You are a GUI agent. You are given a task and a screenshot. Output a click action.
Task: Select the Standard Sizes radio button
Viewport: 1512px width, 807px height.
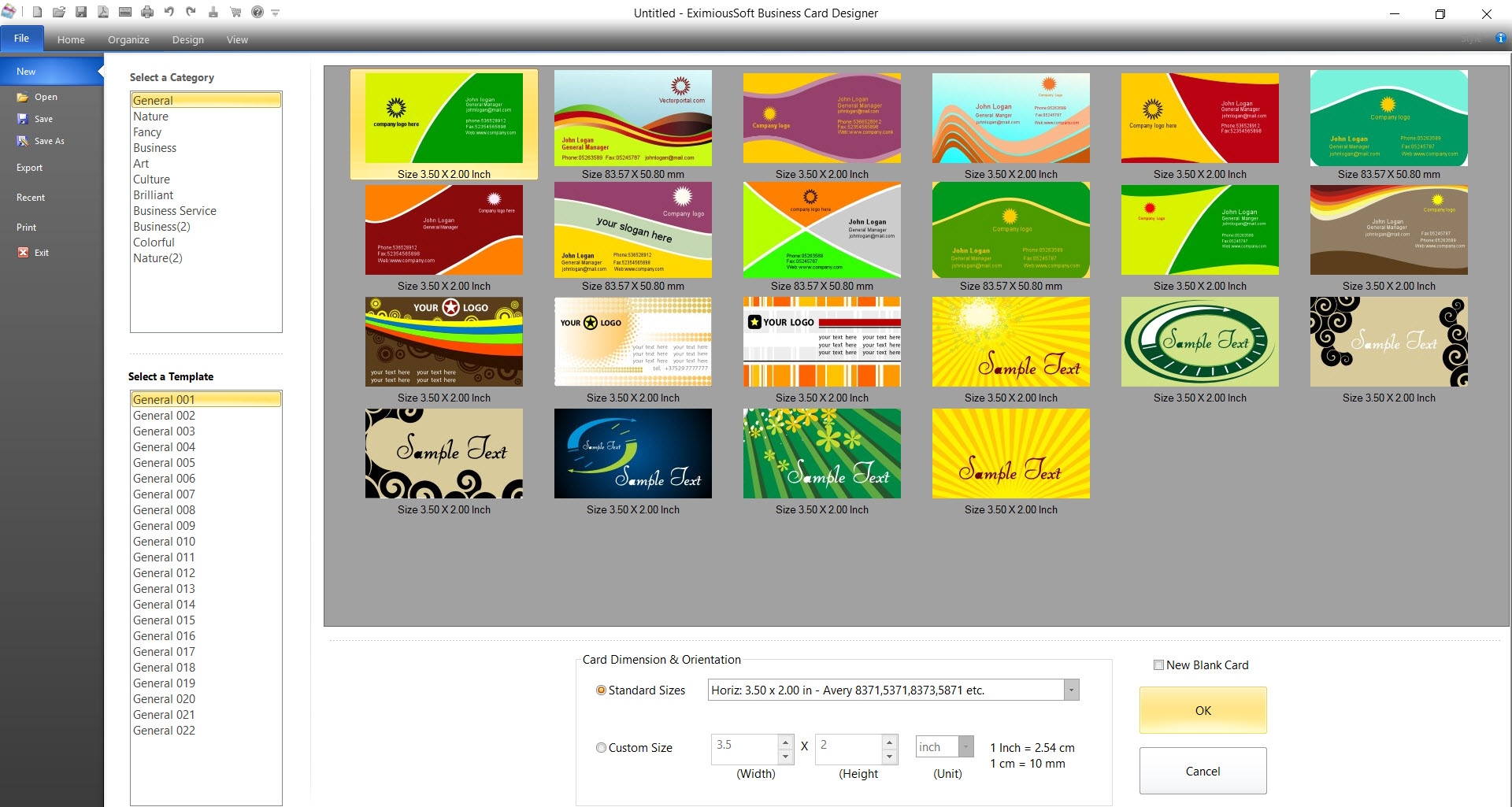(x=602, y=690)
